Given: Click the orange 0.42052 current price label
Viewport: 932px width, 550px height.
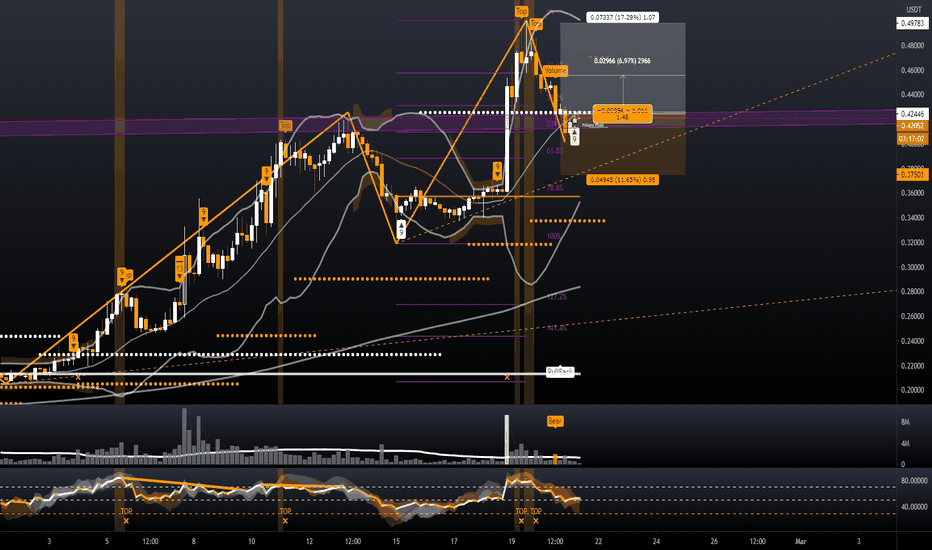Looking at the screenshot, I should pyautogui.click(x=912, y=125).
